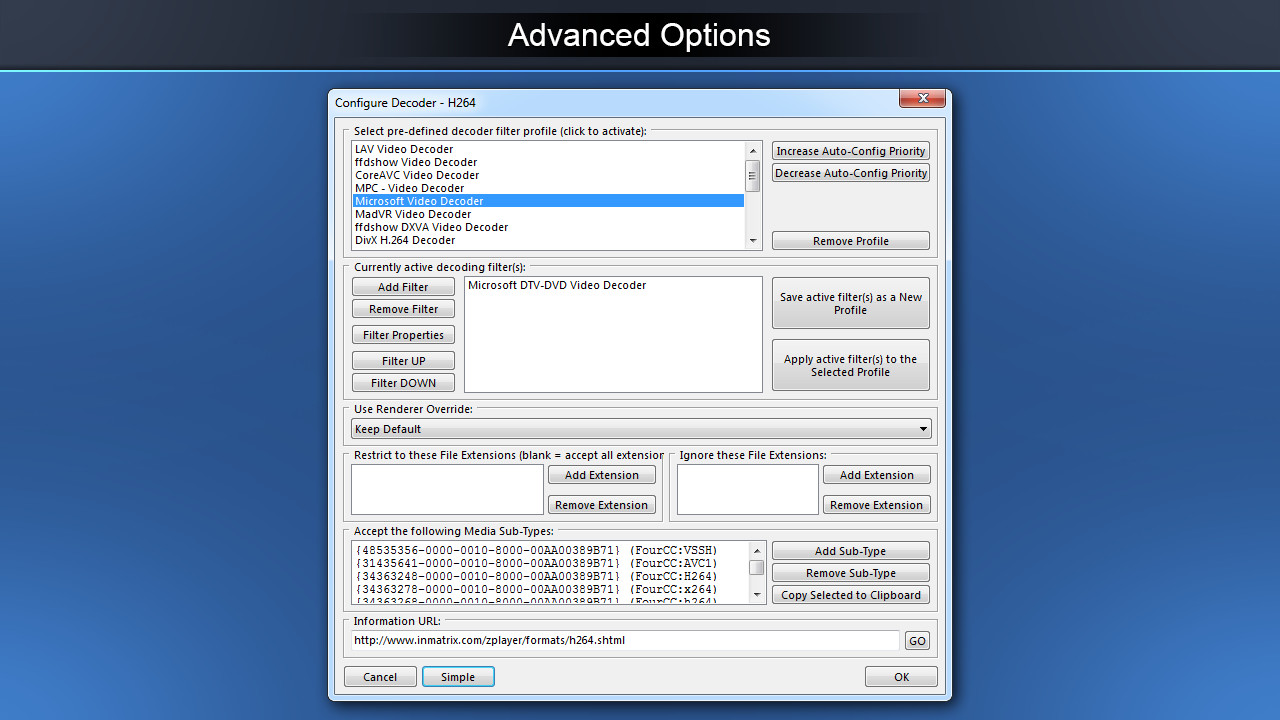
Task: Apply active filters to the Selected Profile
Action: 850,365
